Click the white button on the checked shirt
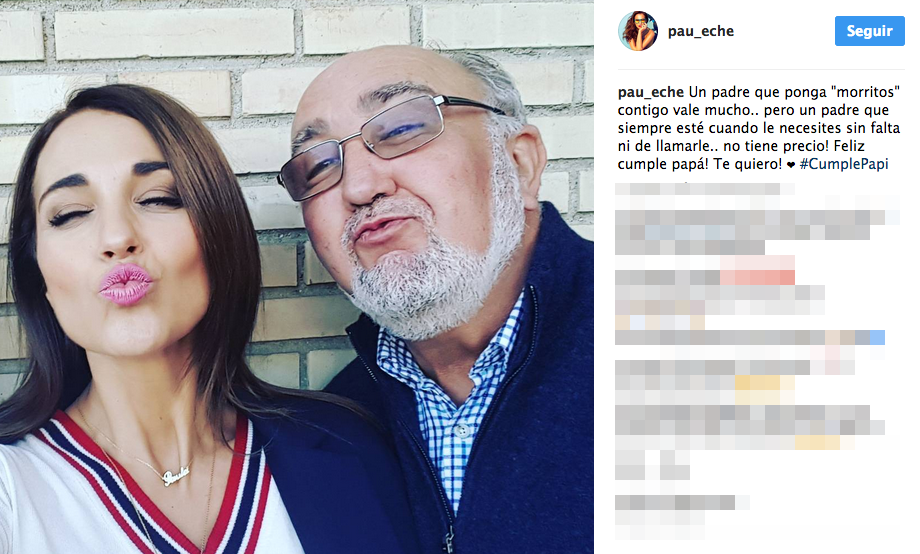 tap(463, 431)
